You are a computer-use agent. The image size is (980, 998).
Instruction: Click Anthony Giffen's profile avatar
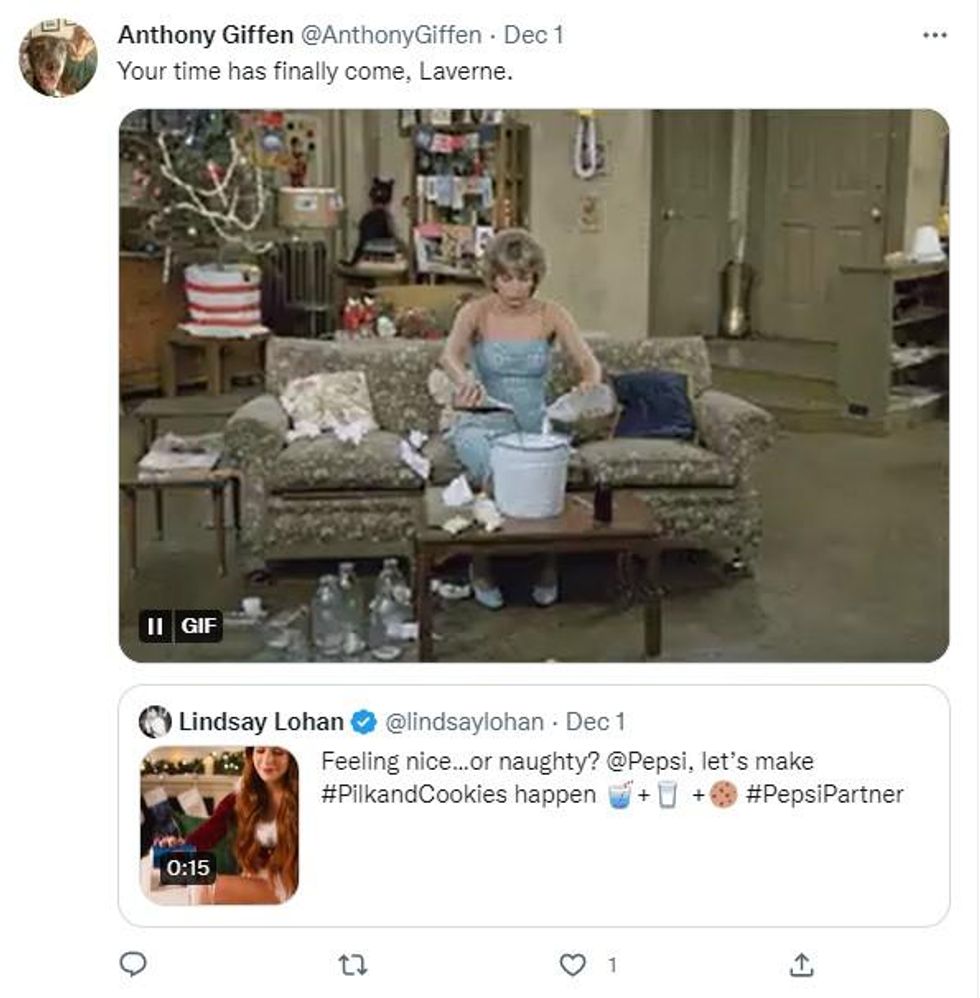pos(58,58)
